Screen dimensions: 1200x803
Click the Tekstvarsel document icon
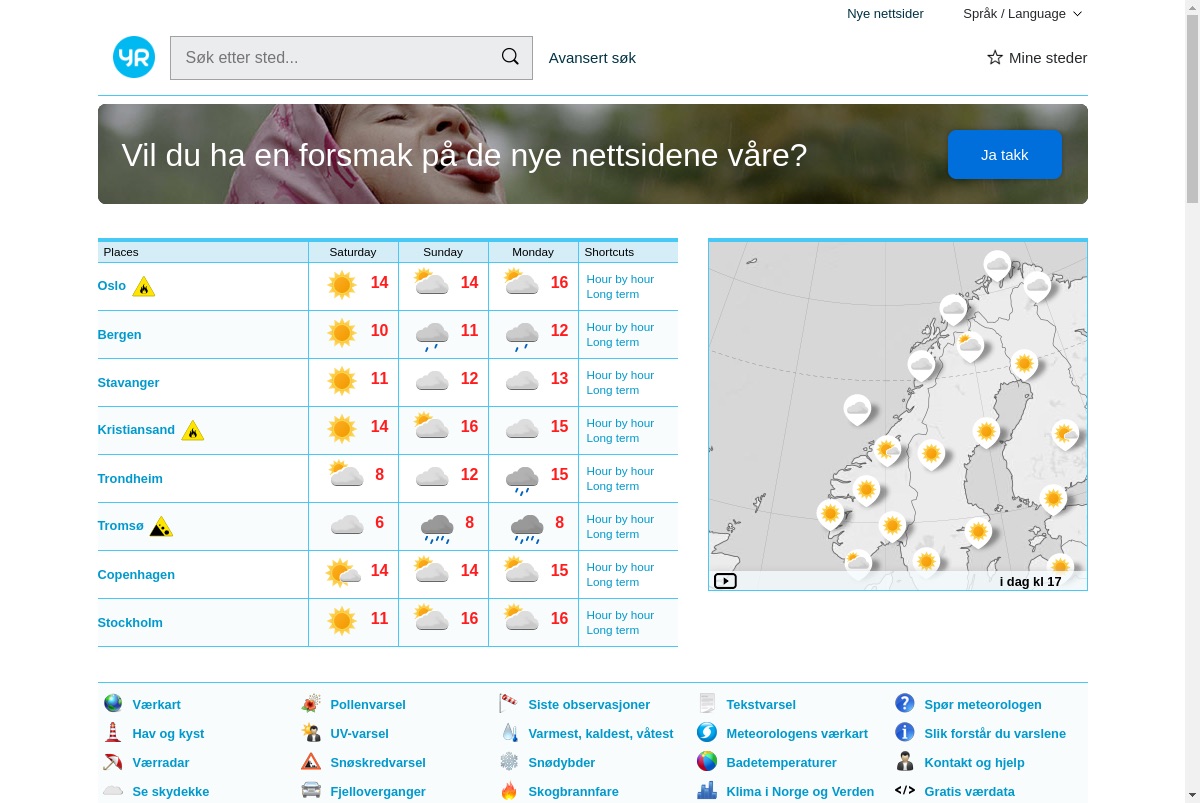[x=707, y=704]
